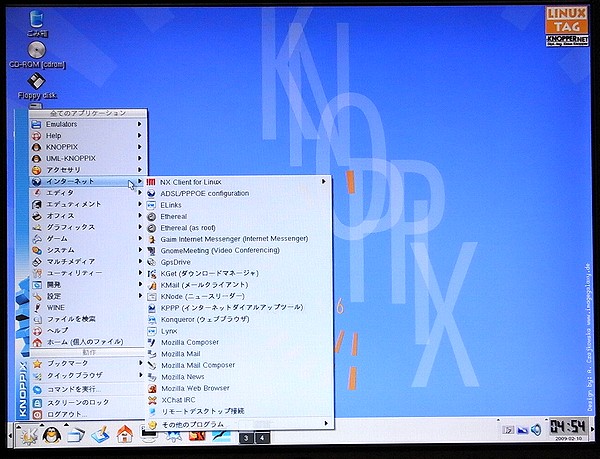Click the Ethereal icon, not the root one
This screenshot has height=459, width=600.
click(152, 216)
